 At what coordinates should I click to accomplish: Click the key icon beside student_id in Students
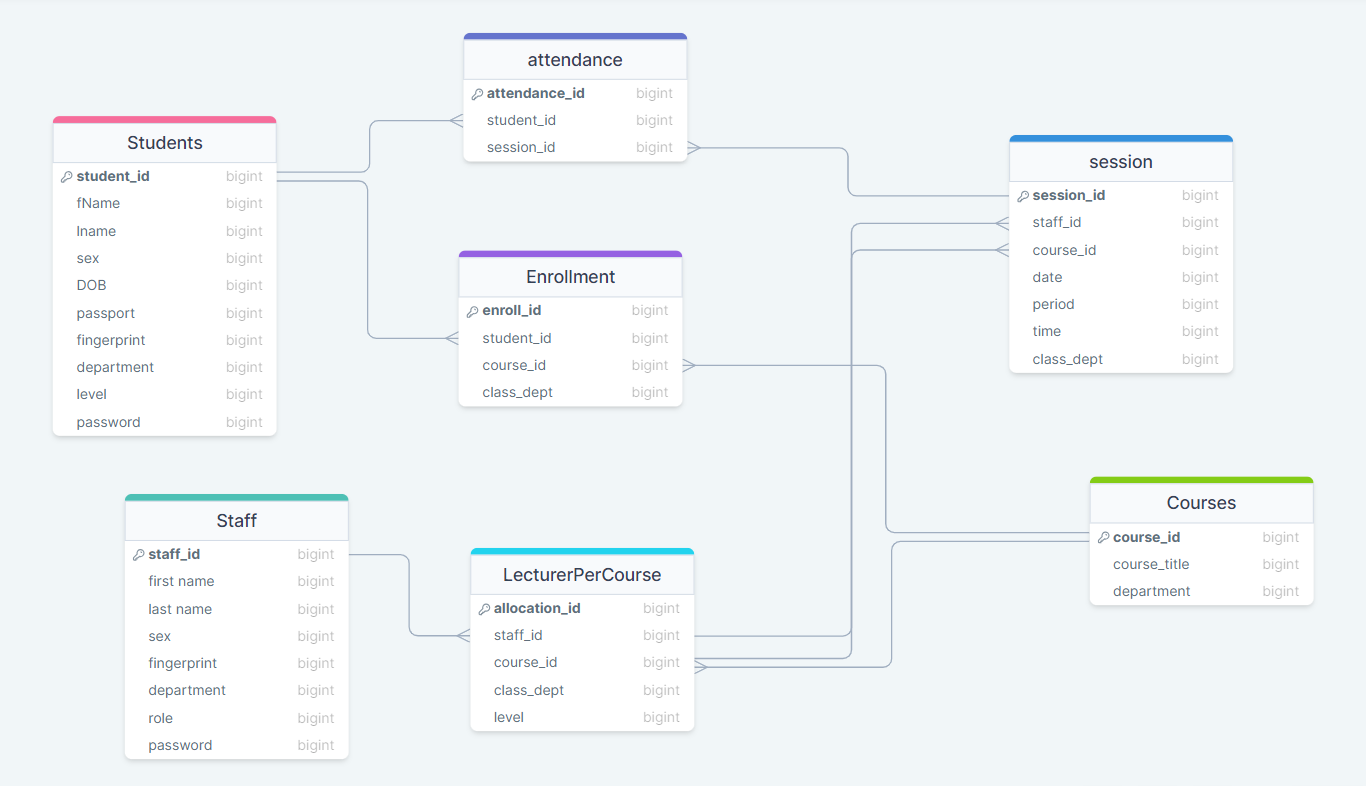67,177
